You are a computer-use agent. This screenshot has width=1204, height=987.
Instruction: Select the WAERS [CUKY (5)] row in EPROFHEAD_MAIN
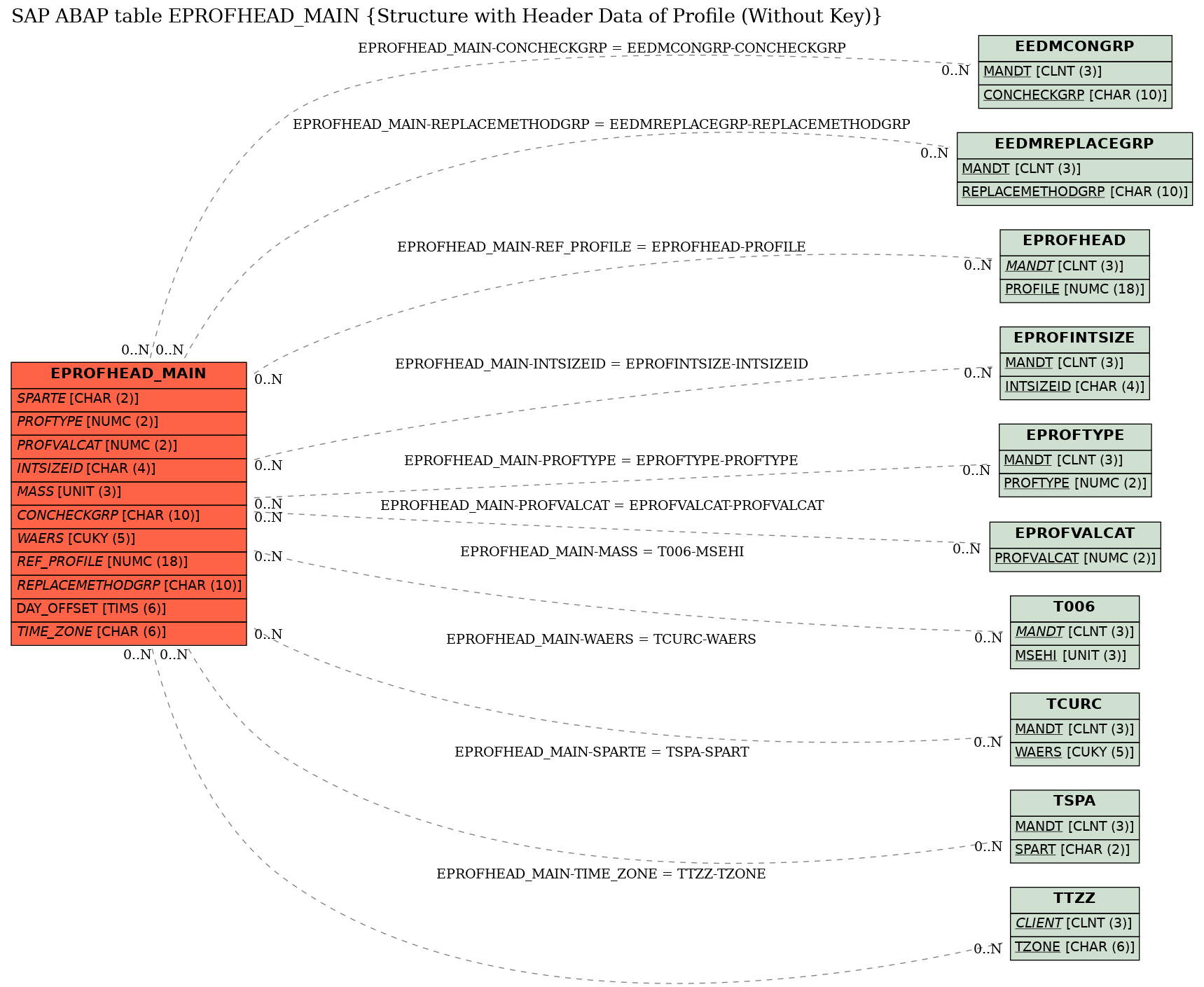coord(129,539)
